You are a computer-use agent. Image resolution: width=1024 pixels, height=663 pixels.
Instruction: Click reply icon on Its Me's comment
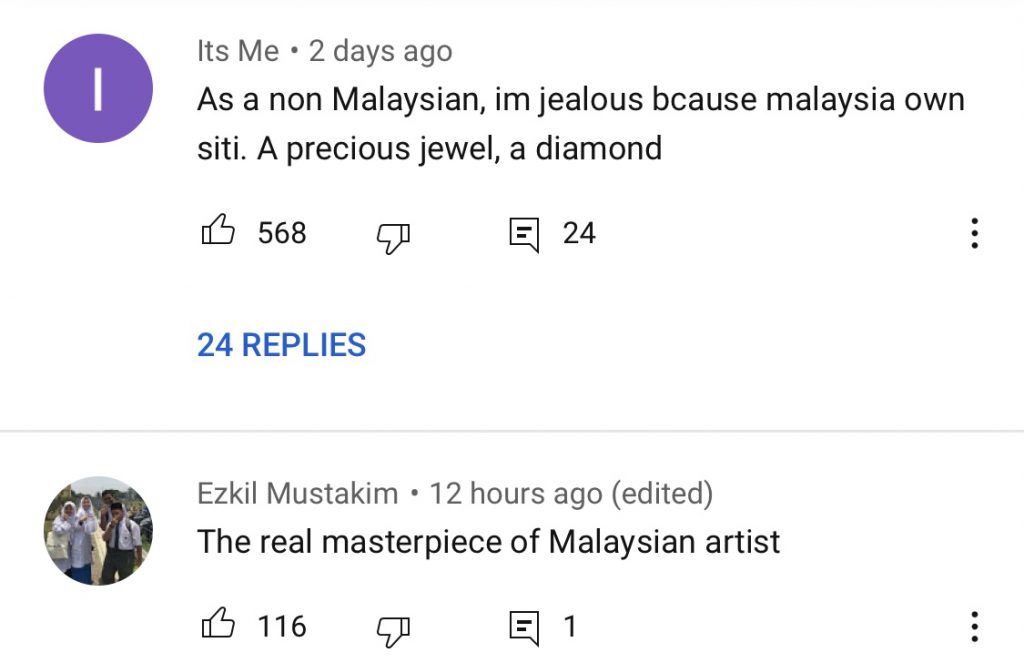[524, 234]
